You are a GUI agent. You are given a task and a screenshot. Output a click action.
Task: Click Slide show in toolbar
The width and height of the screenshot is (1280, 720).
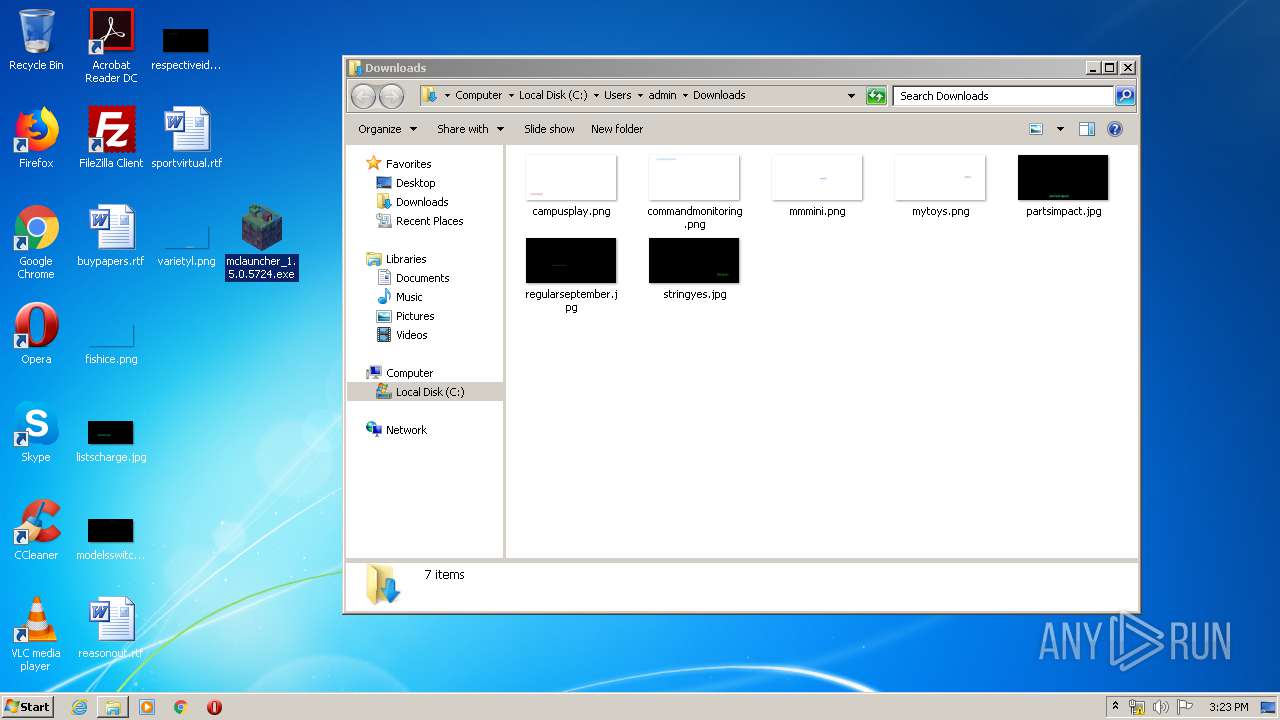(549, 129)
